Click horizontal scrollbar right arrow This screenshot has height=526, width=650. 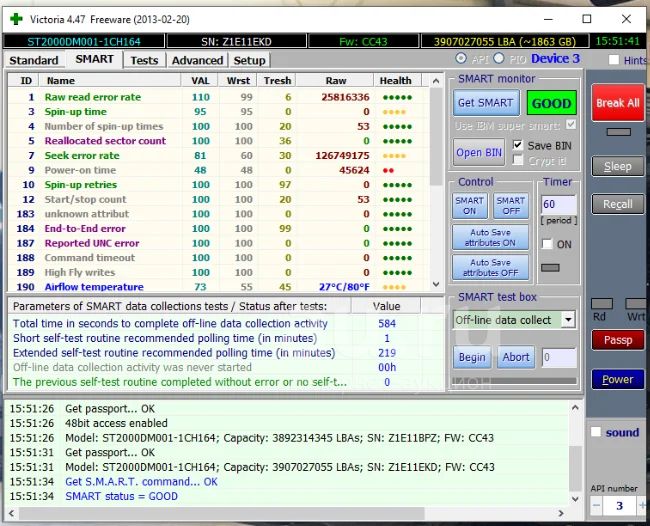pyautogui.click(x=561, y=513)
